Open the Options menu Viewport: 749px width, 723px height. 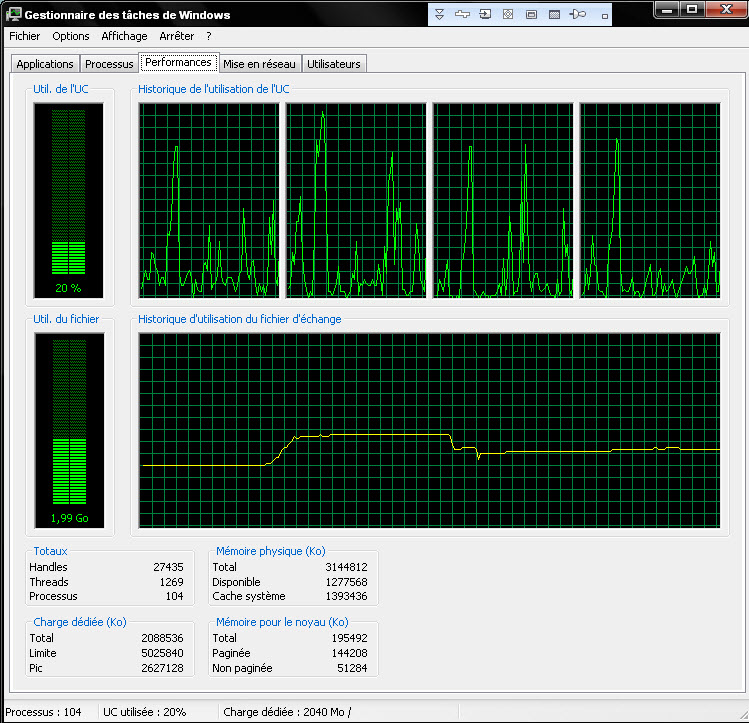point(71,36)
